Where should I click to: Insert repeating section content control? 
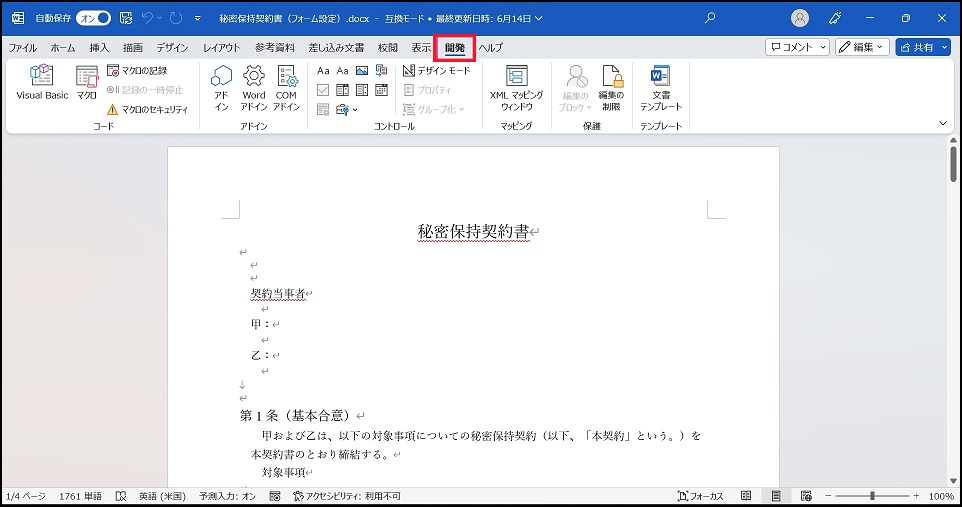323,110
